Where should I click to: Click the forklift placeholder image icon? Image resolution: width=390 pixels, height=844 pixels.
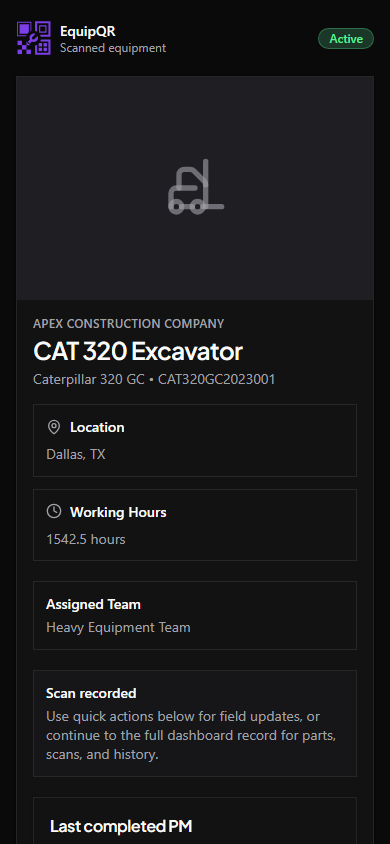pyautogui.click(x=195, y=187)
